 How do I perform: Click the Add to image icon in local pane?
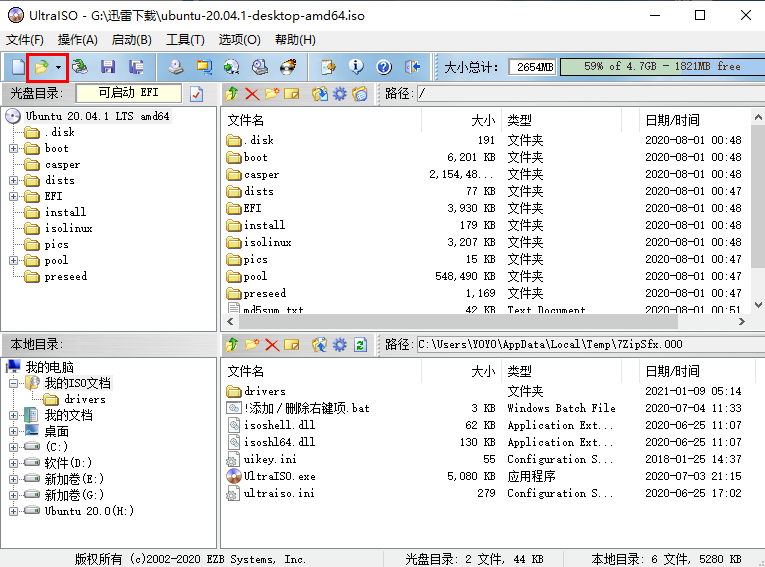(x=320, y=345)
